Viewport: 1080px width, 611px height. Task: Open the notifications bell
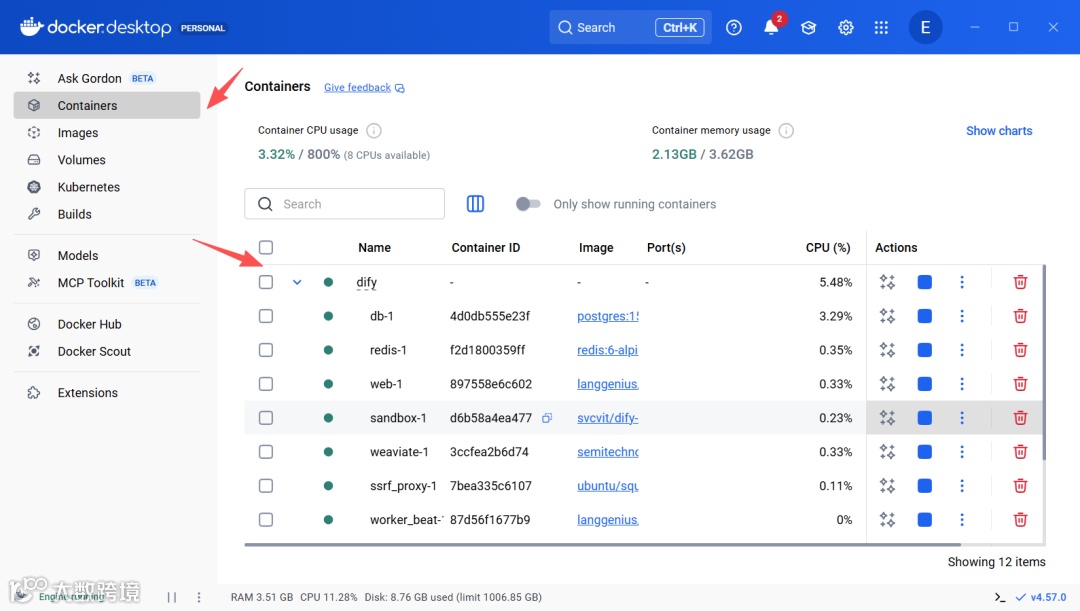click(771, 28)
